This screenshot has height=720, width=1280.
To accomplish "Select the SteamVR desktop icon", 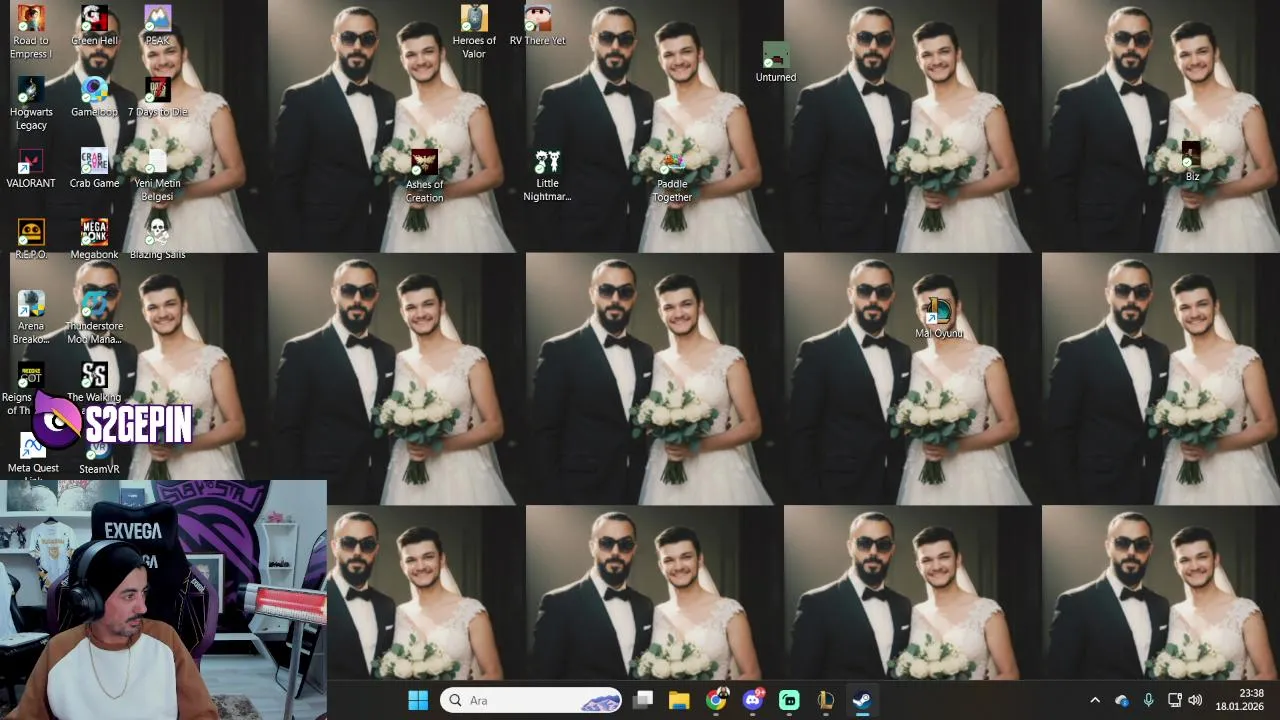I will [99, 458].
